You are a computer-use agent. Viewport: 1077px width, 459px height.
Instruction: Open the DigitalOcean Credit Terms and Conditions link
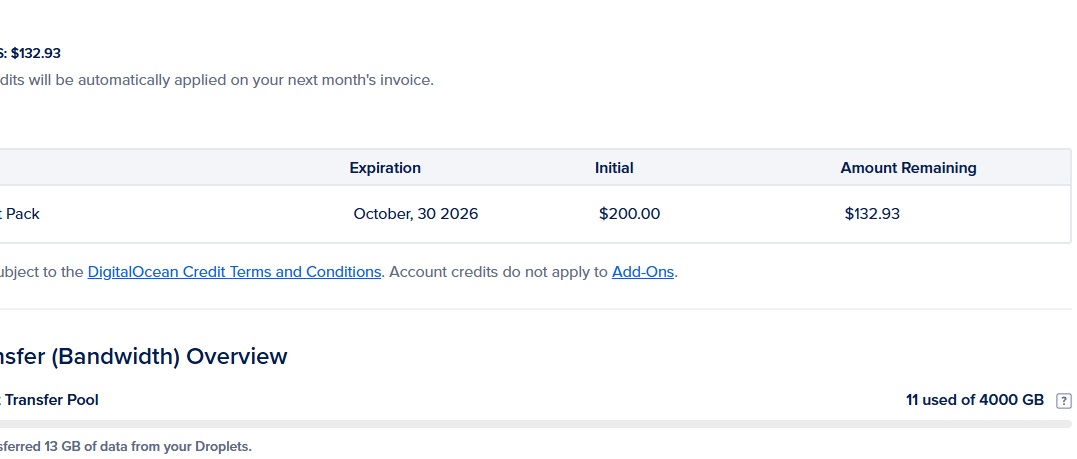tap(234, 272)
